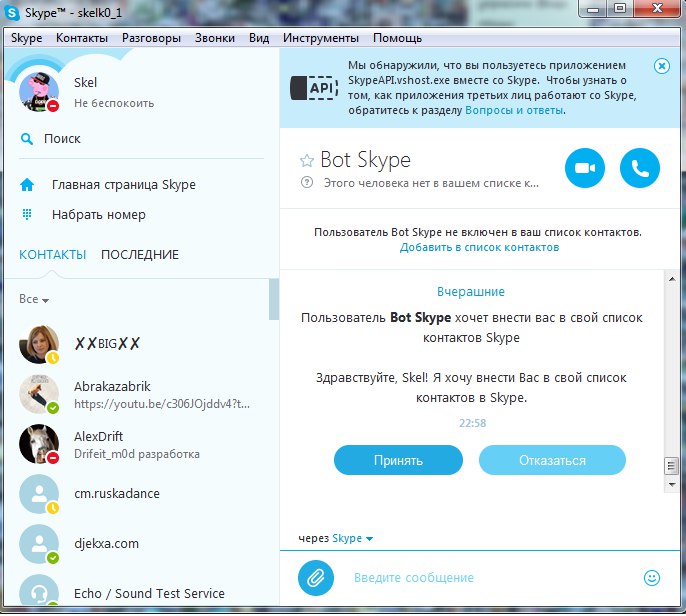Click the Вчерашние date header
The height and width of the screenshot is (616, 686).
click(x=471, y=292)
